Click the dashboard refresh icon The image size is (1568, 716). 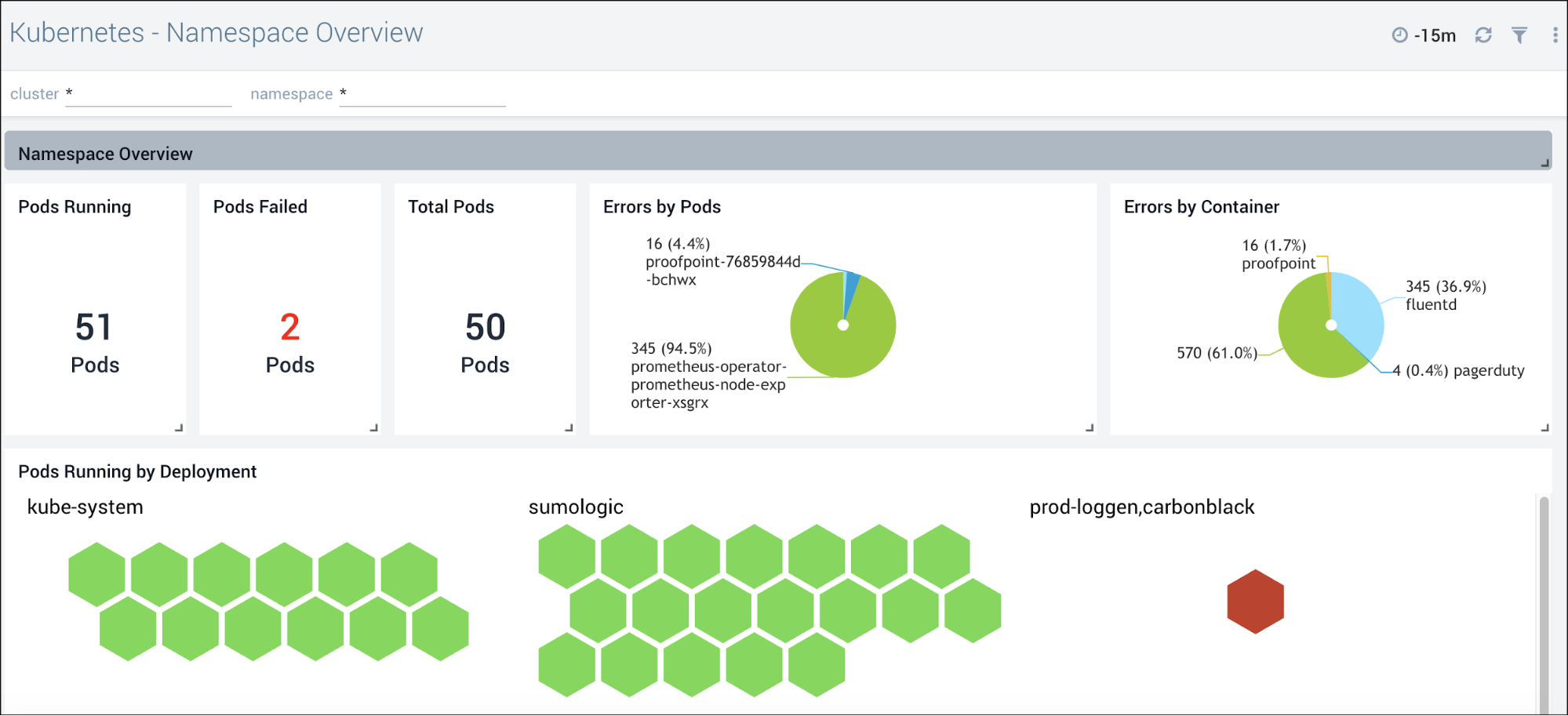point(1483,35)
